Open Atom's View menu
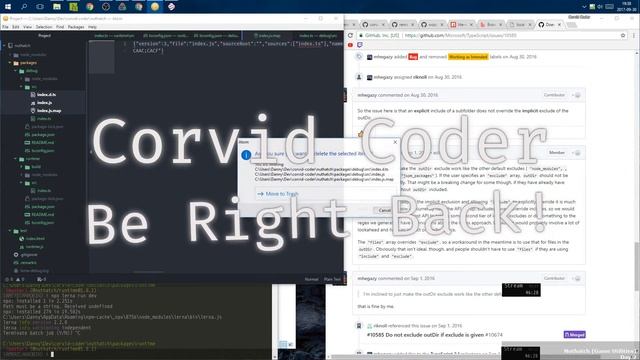The width and height of the screenshot is (640, 360). (x=27, y=27)
